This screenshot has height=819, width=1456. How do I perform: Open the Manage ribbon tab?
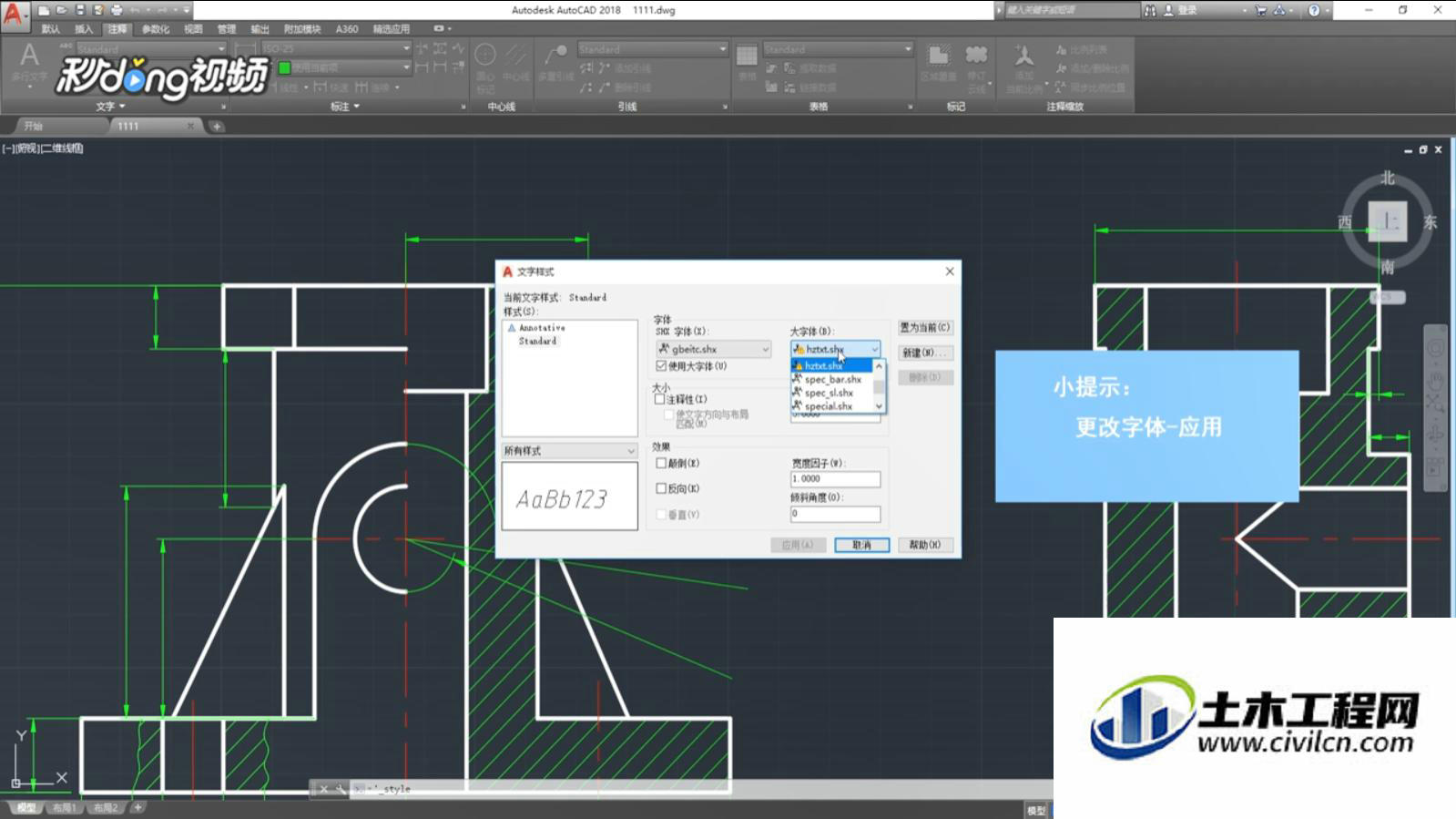pyautogui.click(x=227, y=29)
